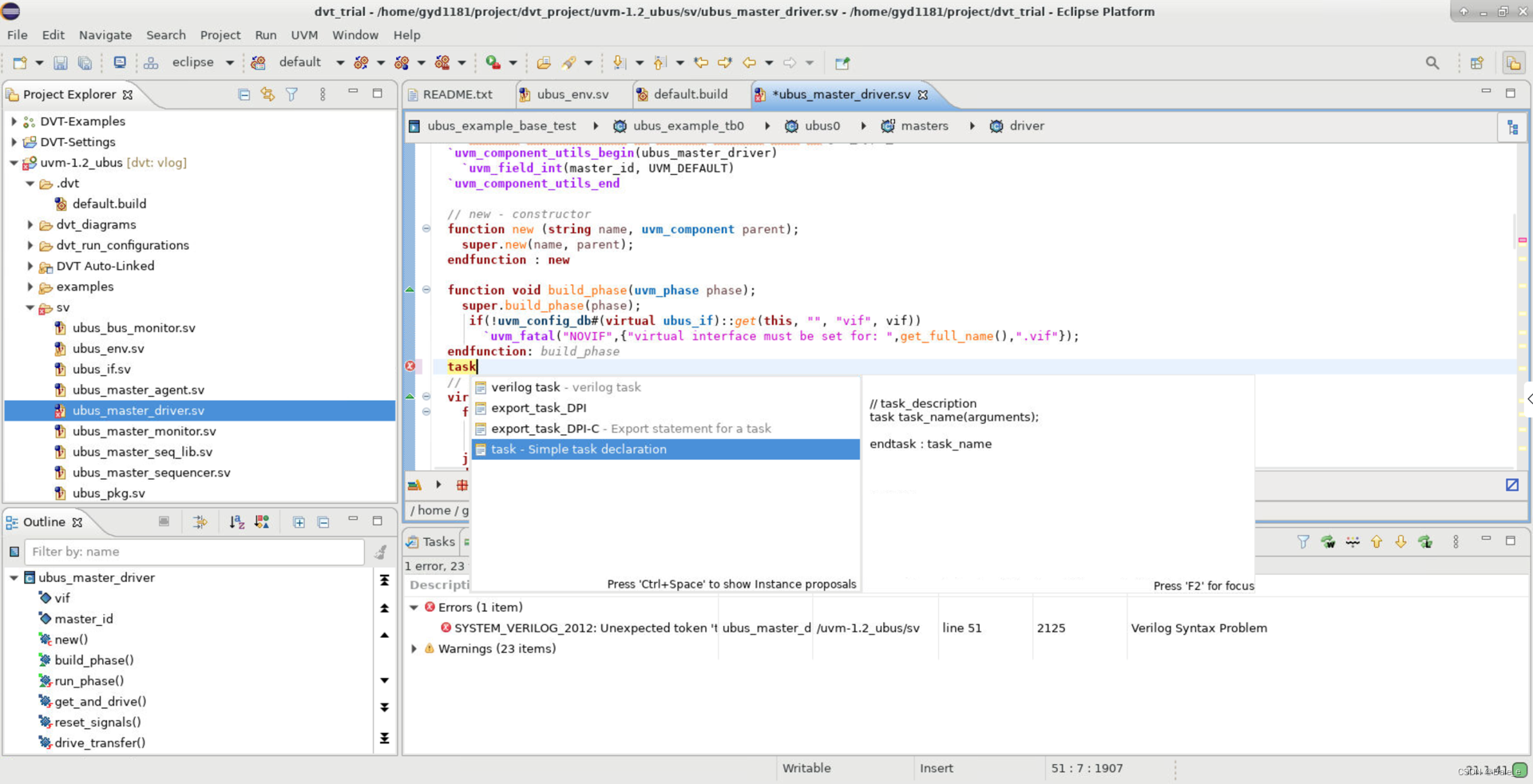Click ubus_example_tb0 breadcrumb
The width and height of the screenshot is (1533, 784).
point(687,126)
